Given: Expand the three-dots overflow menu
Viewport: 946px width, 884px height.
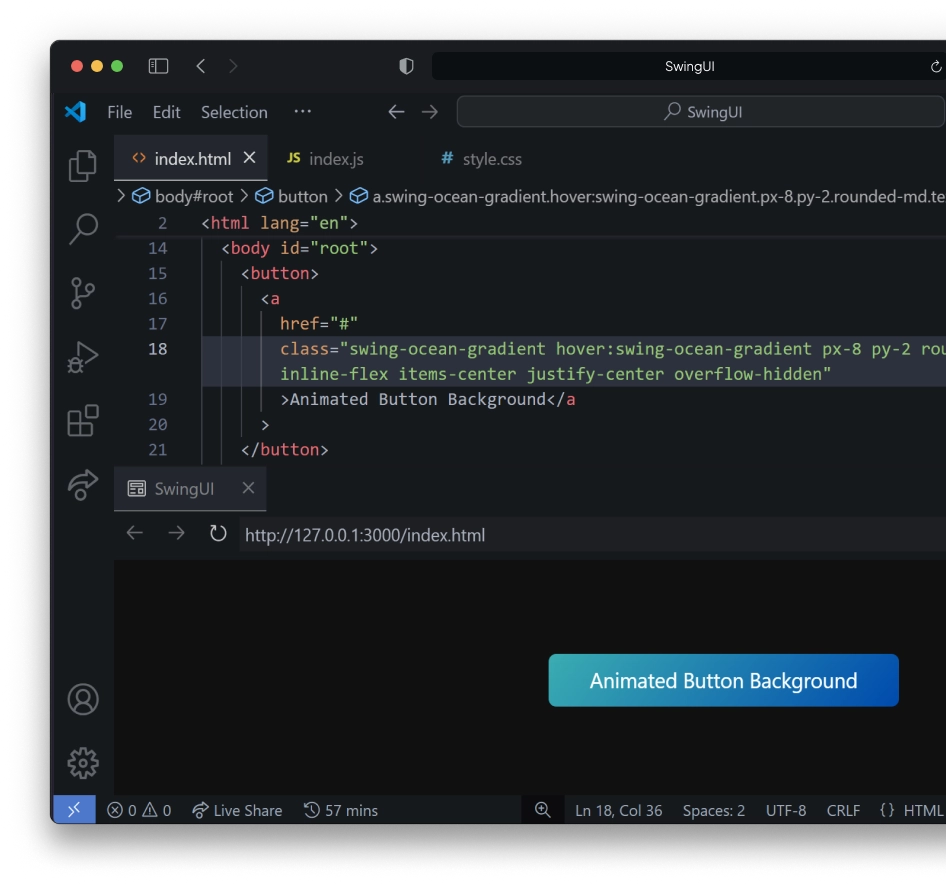Looking at the screenshot, I should (302, 112).
